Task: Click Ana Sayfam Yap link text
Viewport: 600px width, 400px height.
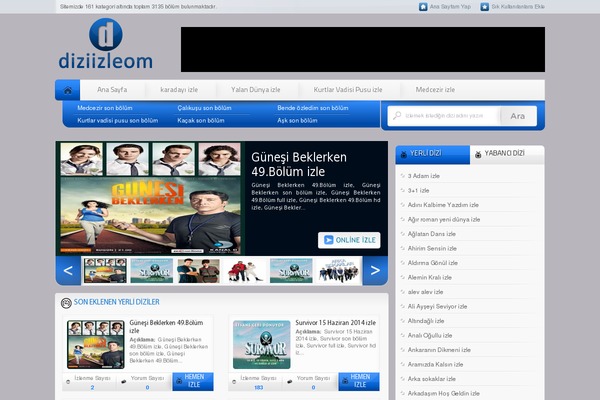Action: [450, 7]
